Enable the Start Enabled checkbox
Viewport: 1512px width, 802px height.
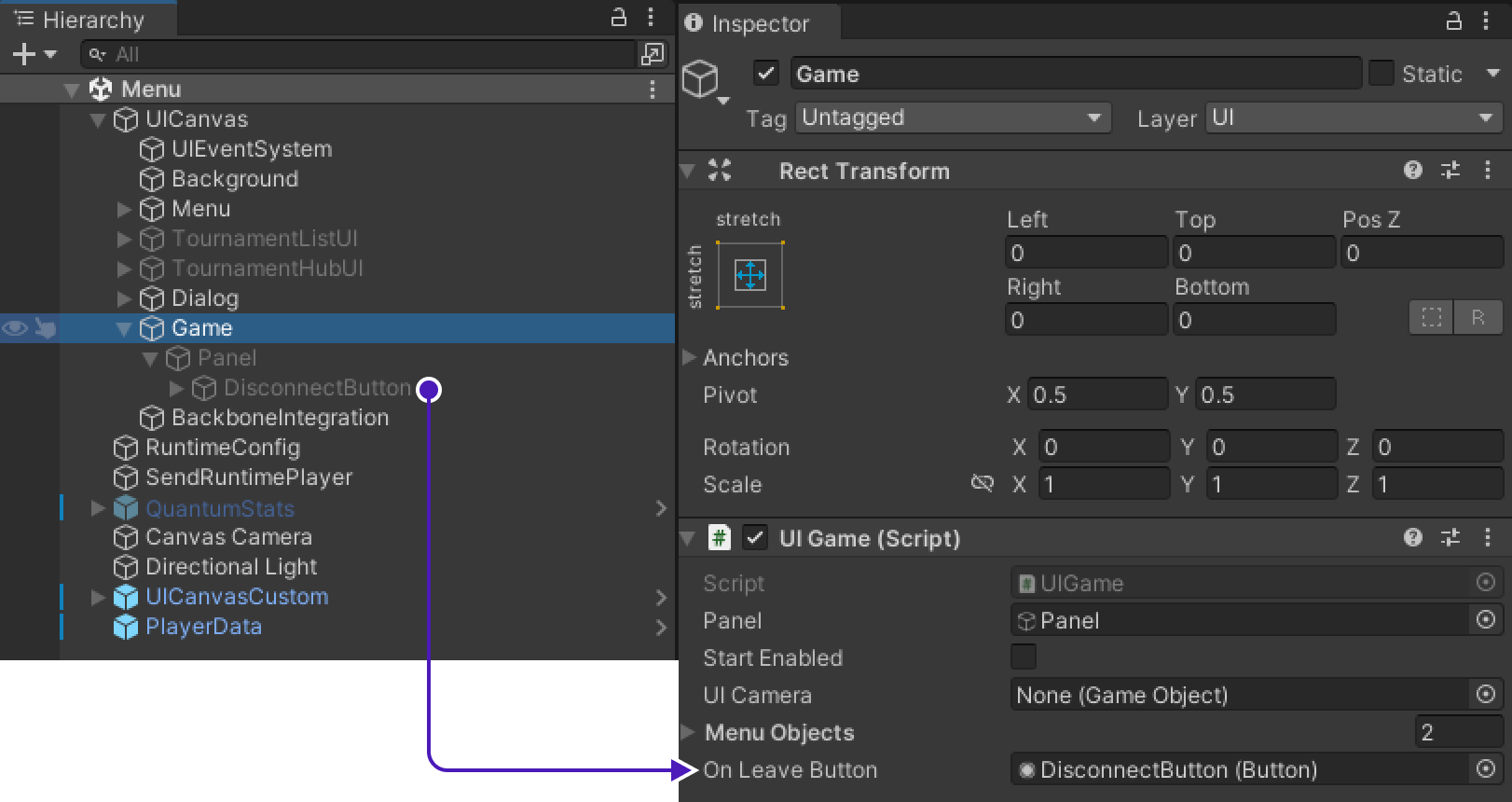[1023, 657]
